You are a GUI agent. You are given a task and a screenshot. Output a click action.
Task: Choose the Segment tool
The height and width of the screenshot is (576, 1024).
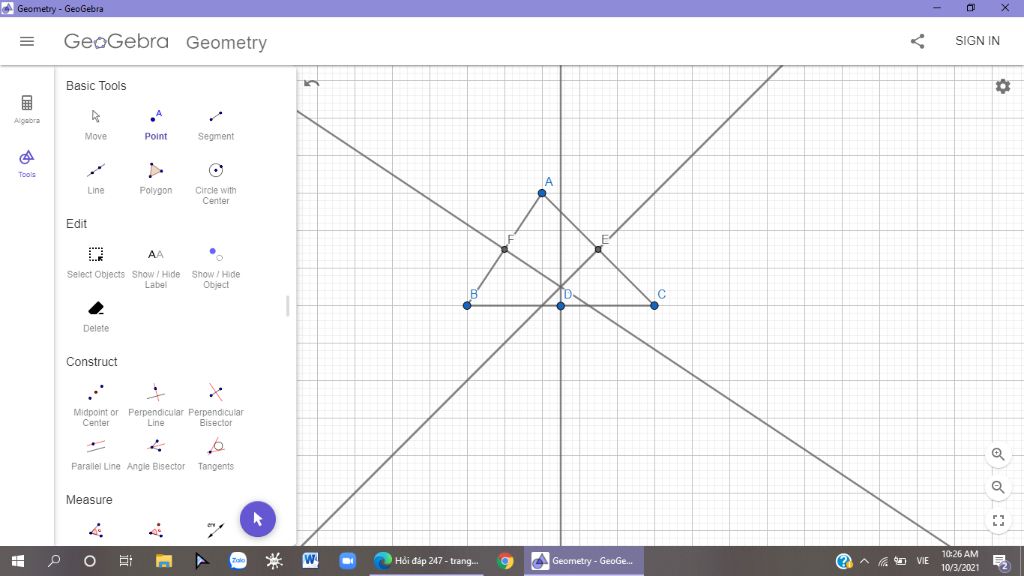(x=216, y=124)
